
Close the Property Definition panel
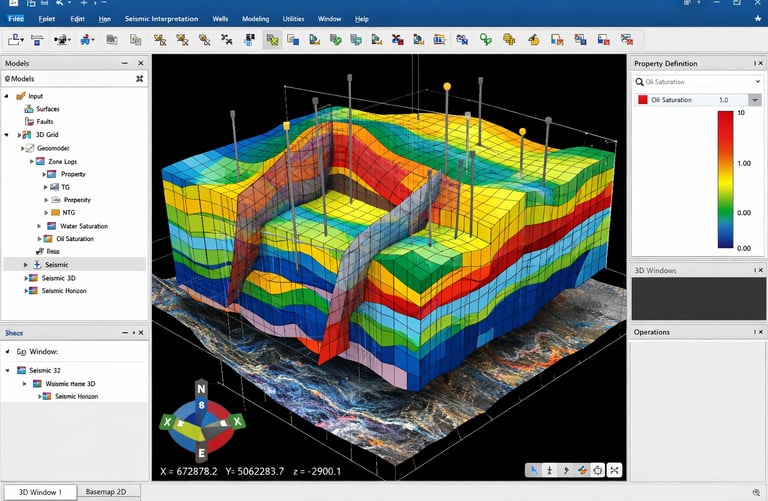pyautogui.click(x=761, y=63)
